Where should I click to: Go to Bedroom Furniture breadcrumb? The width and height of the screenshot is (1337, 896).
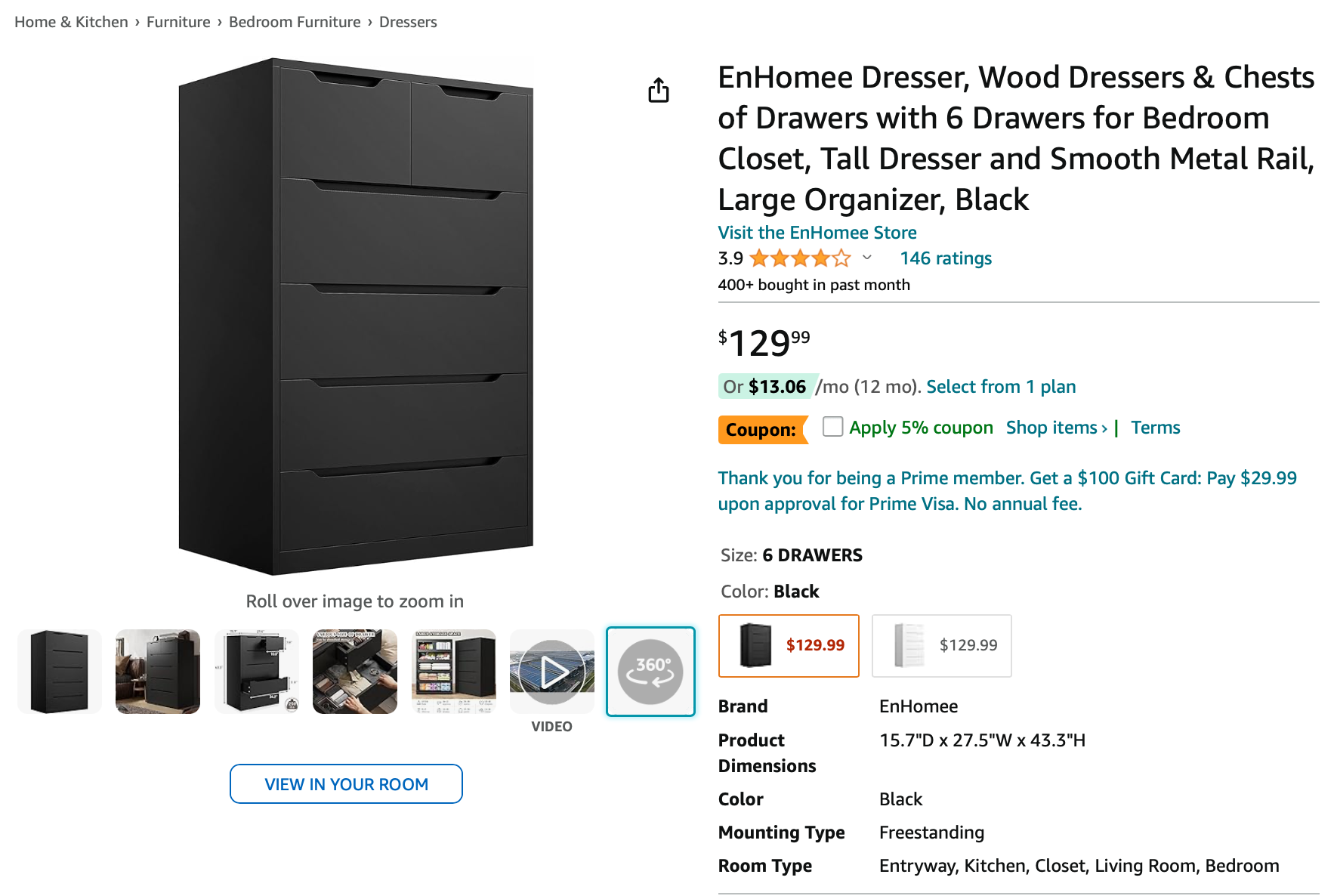point(295,22)
